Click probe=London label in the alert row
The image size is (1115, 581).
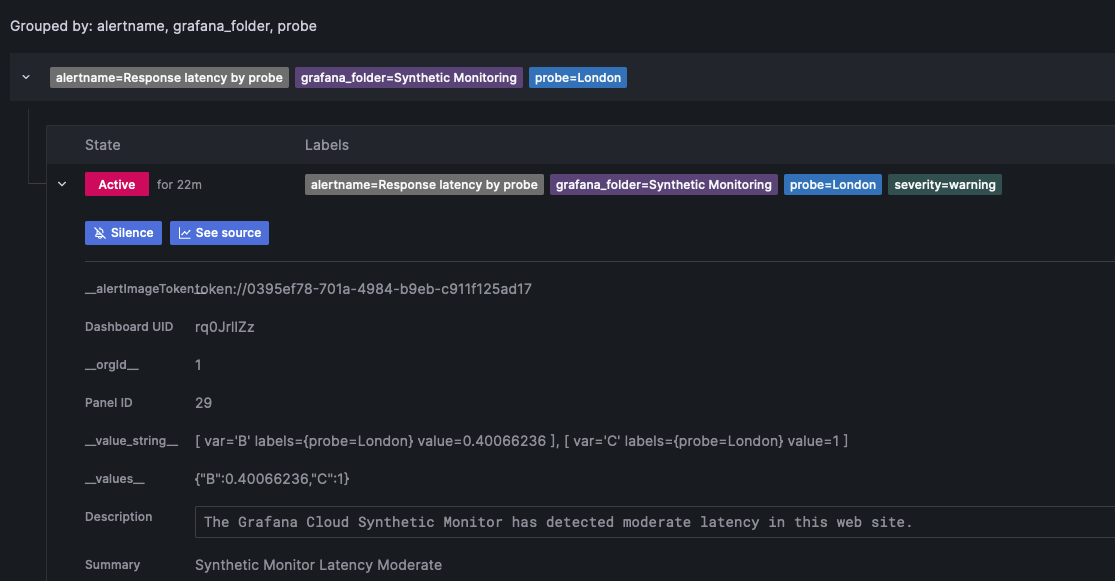[x=832, y=184]
